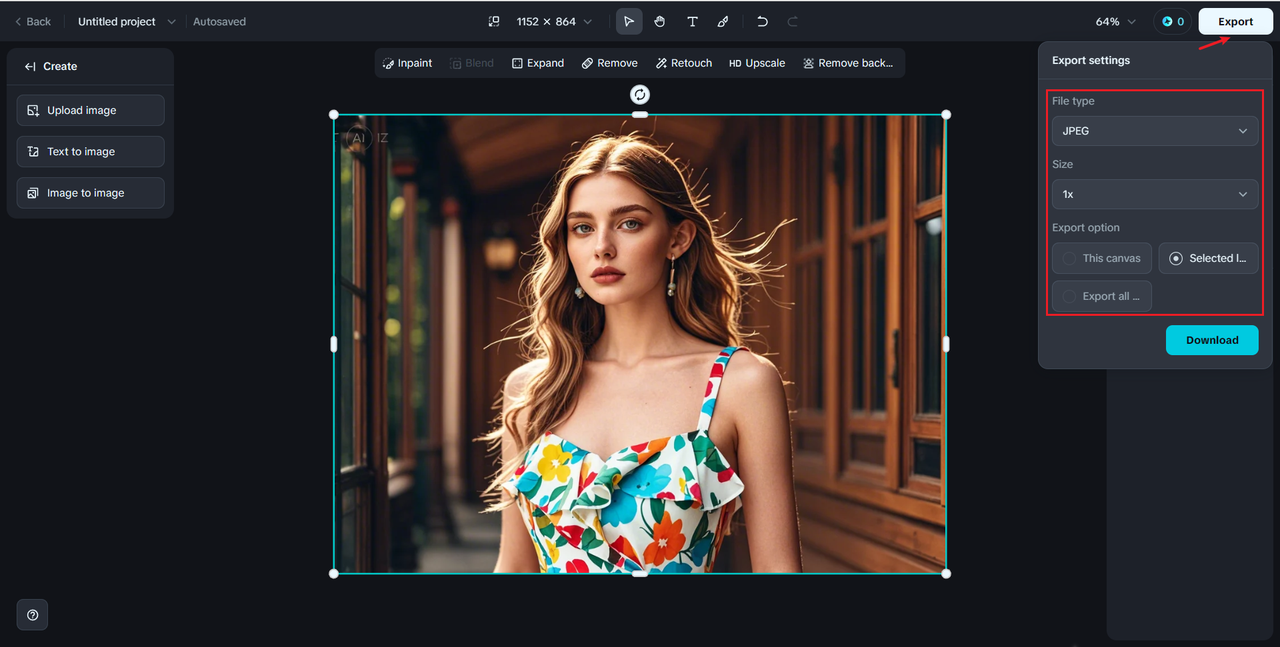The image size is (1280, 647).
Task: Open the help question mark icon
Action: click(x=32, y=615)
